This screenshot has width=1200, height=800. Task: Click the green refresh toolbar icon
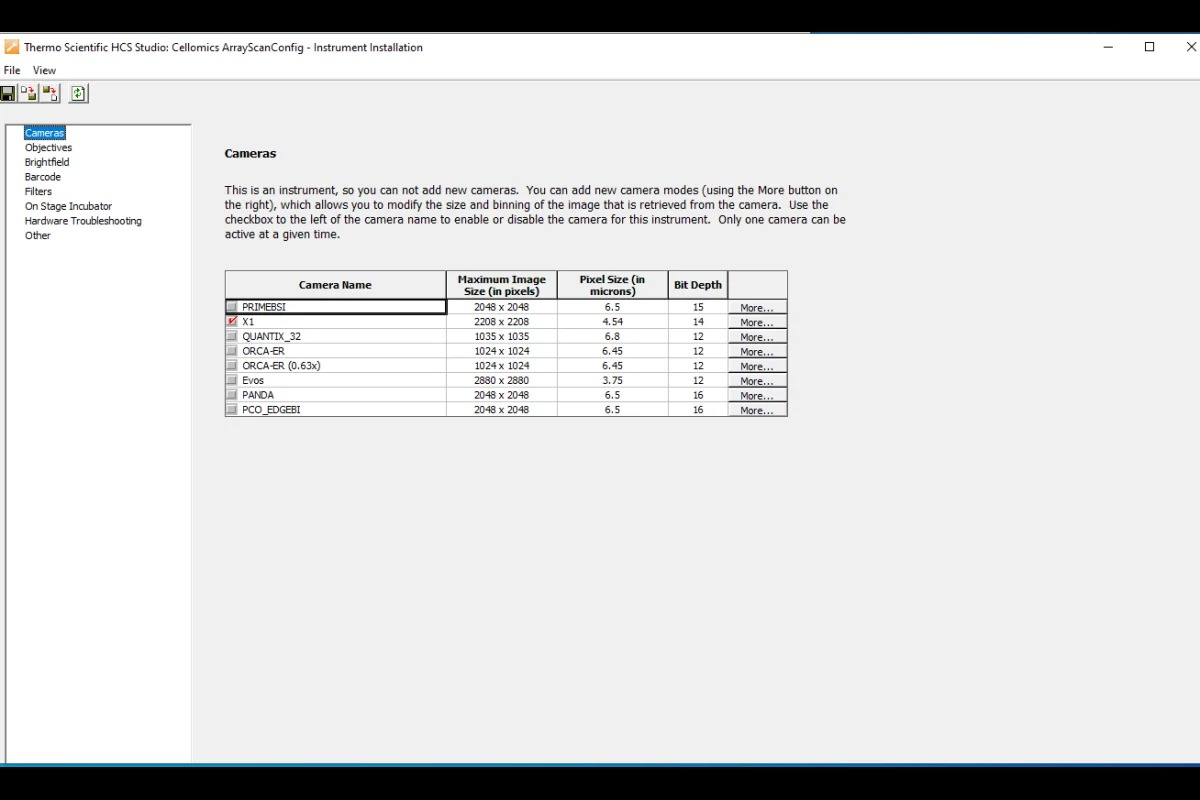79,94
